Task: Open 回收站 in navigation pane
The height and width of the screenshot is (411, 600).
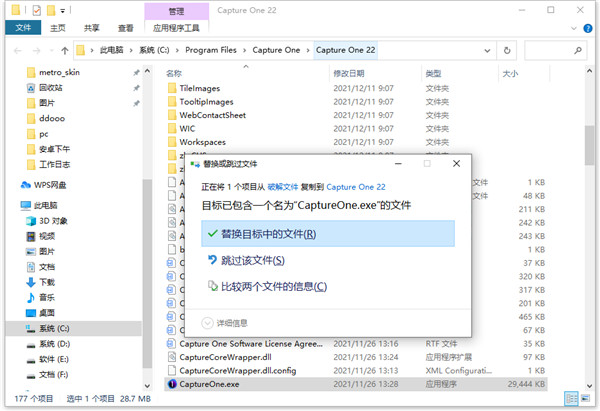Action: pos(51,88)
